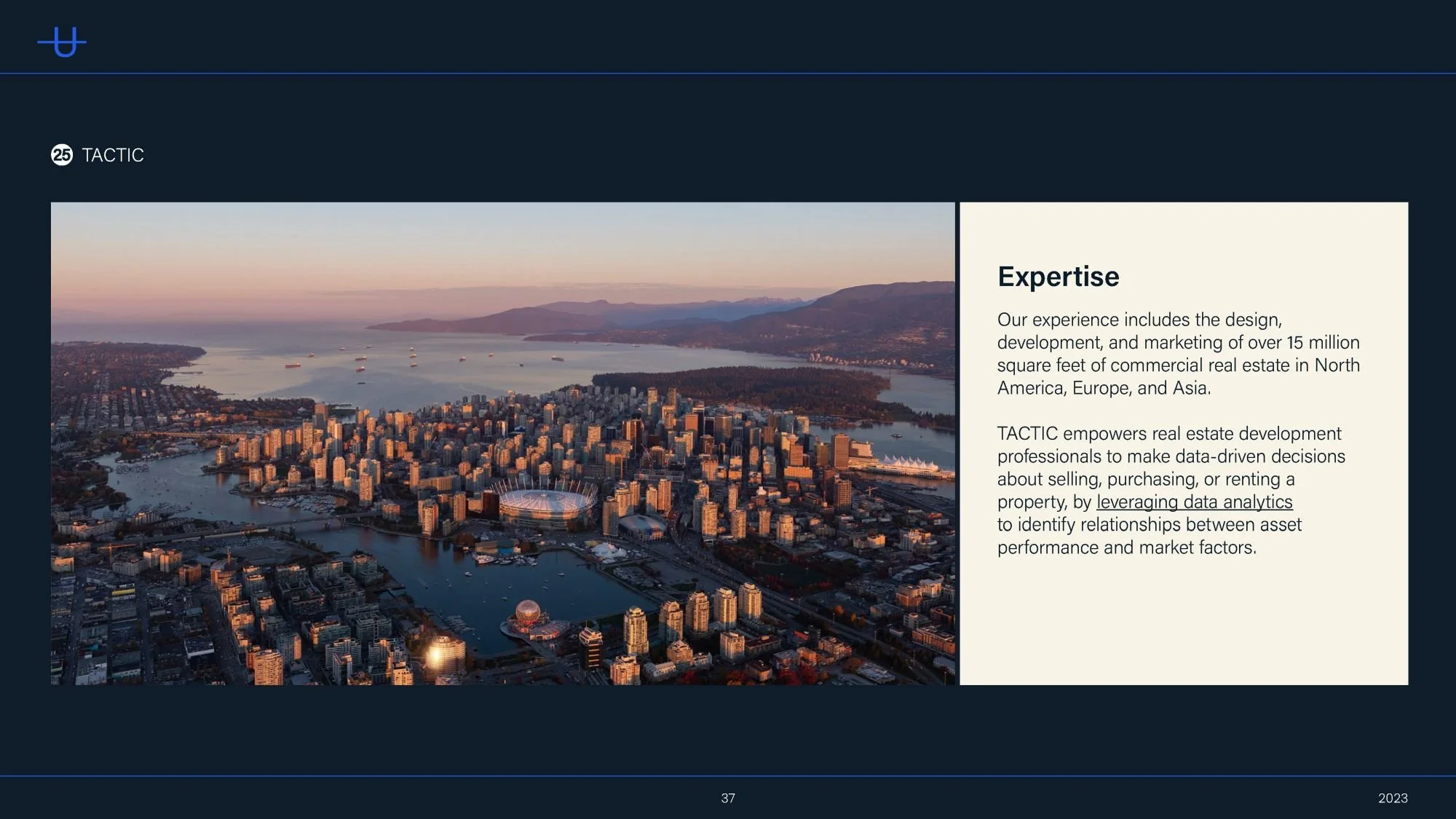Click the Expertise heading
Image resolution: width=1456 pixels, height=819 pixels.
[x=1058, y=277]
